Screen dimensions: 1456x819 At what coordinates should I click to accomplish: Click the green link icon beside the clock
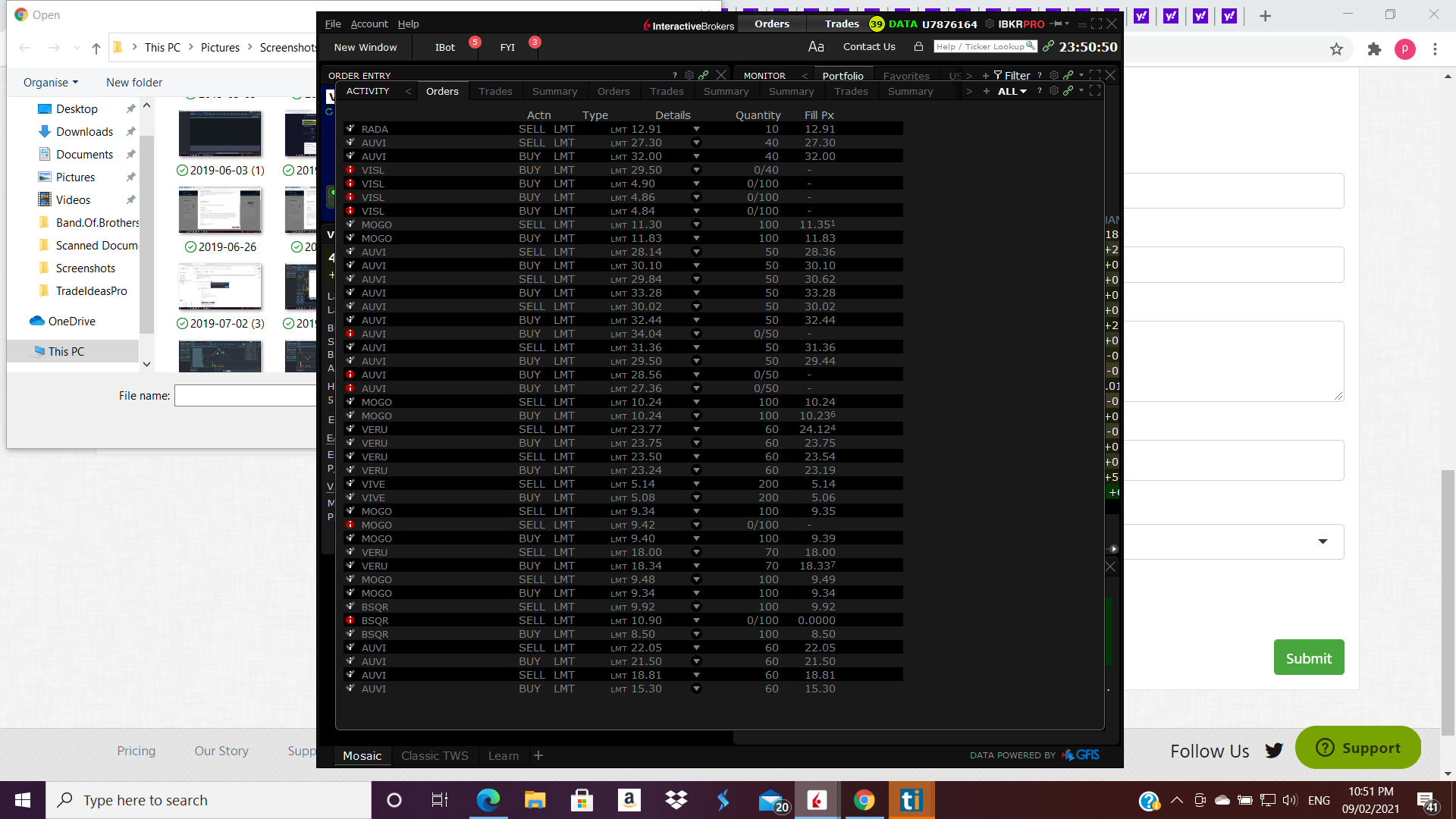click(x=1048, y=47)
